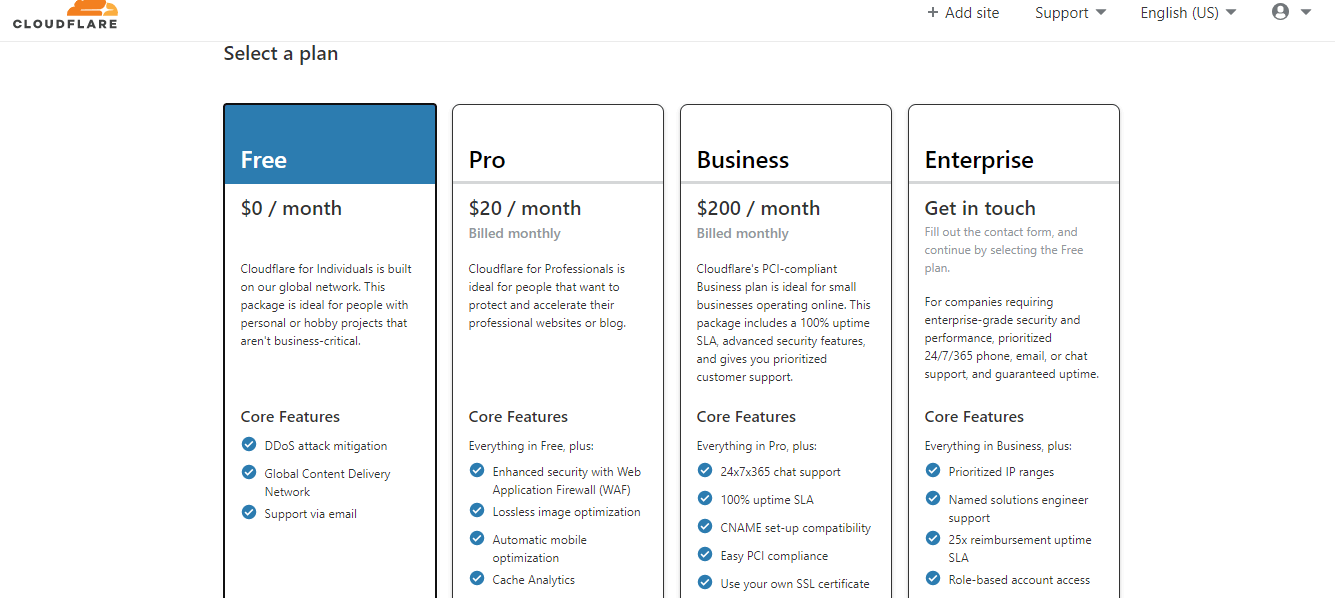Choose the Enterprise plan card
Image resolution: width=1335 pixels, height=598 pixels.
1013,300
